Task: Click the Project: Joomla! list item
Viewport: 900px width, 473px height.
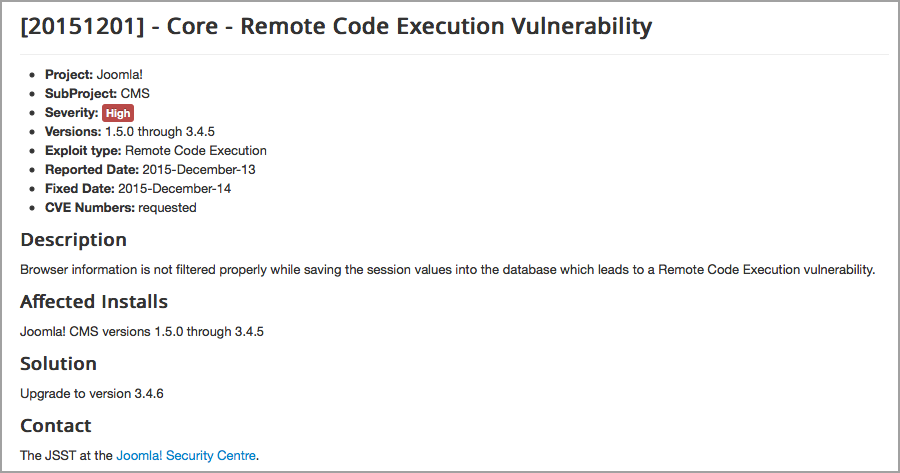Action: point(94,75)
